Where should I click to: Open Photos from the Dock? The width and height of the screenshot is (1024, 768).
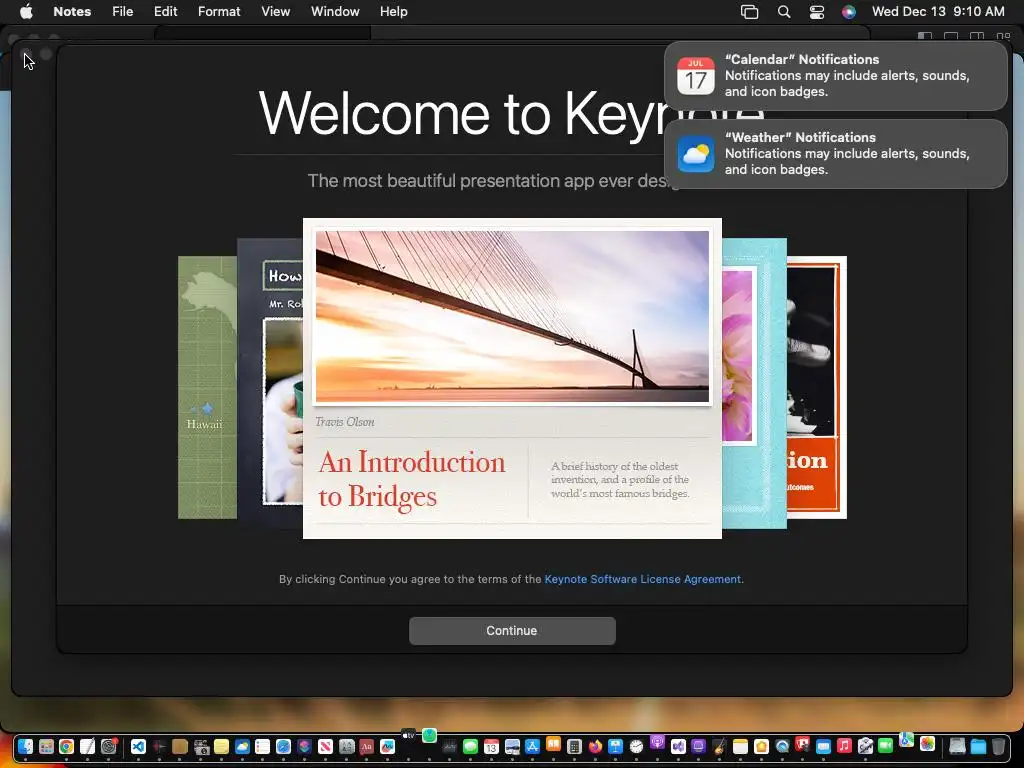[x=927, y=743]
